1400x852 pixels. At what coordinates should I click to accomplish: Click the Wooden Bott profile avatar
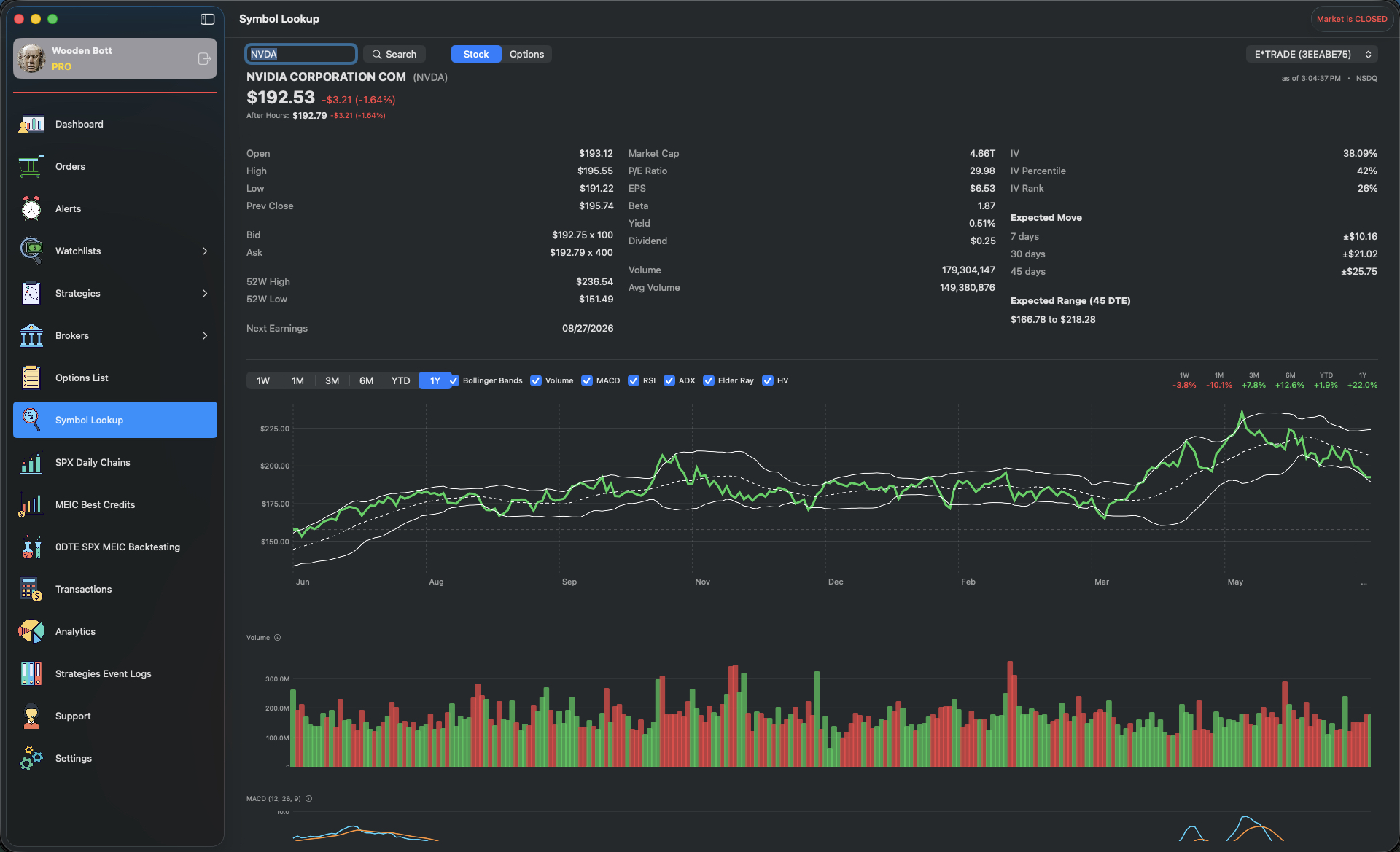[x=31, y=58]
